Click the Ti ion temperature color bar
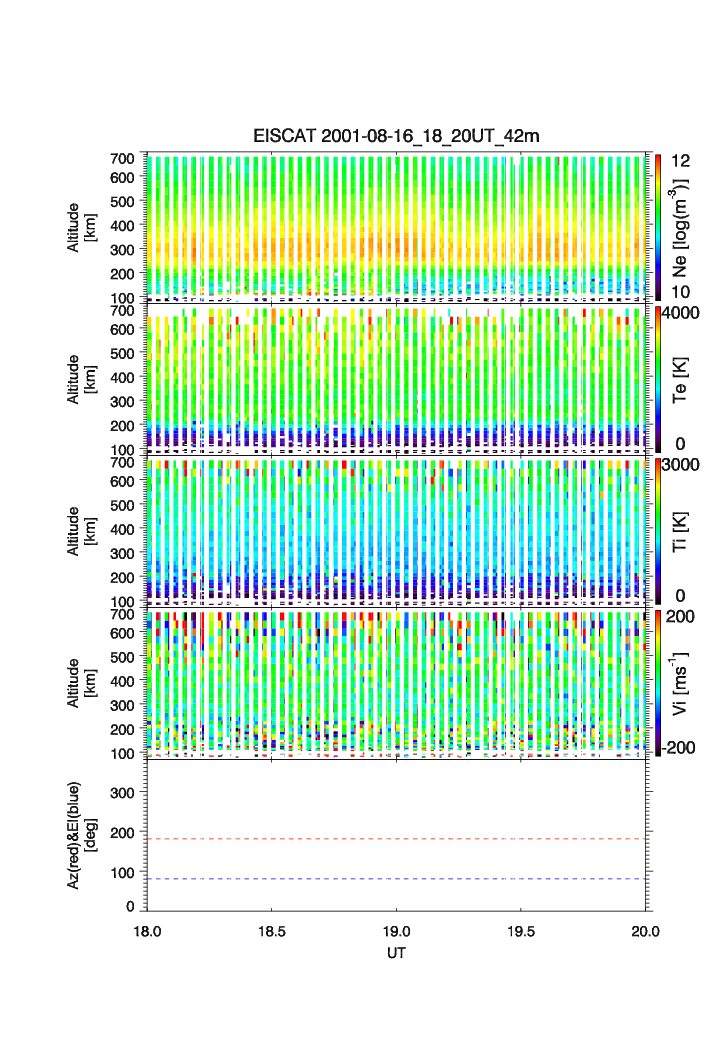The image size is (708, 1063). point(658,531)
